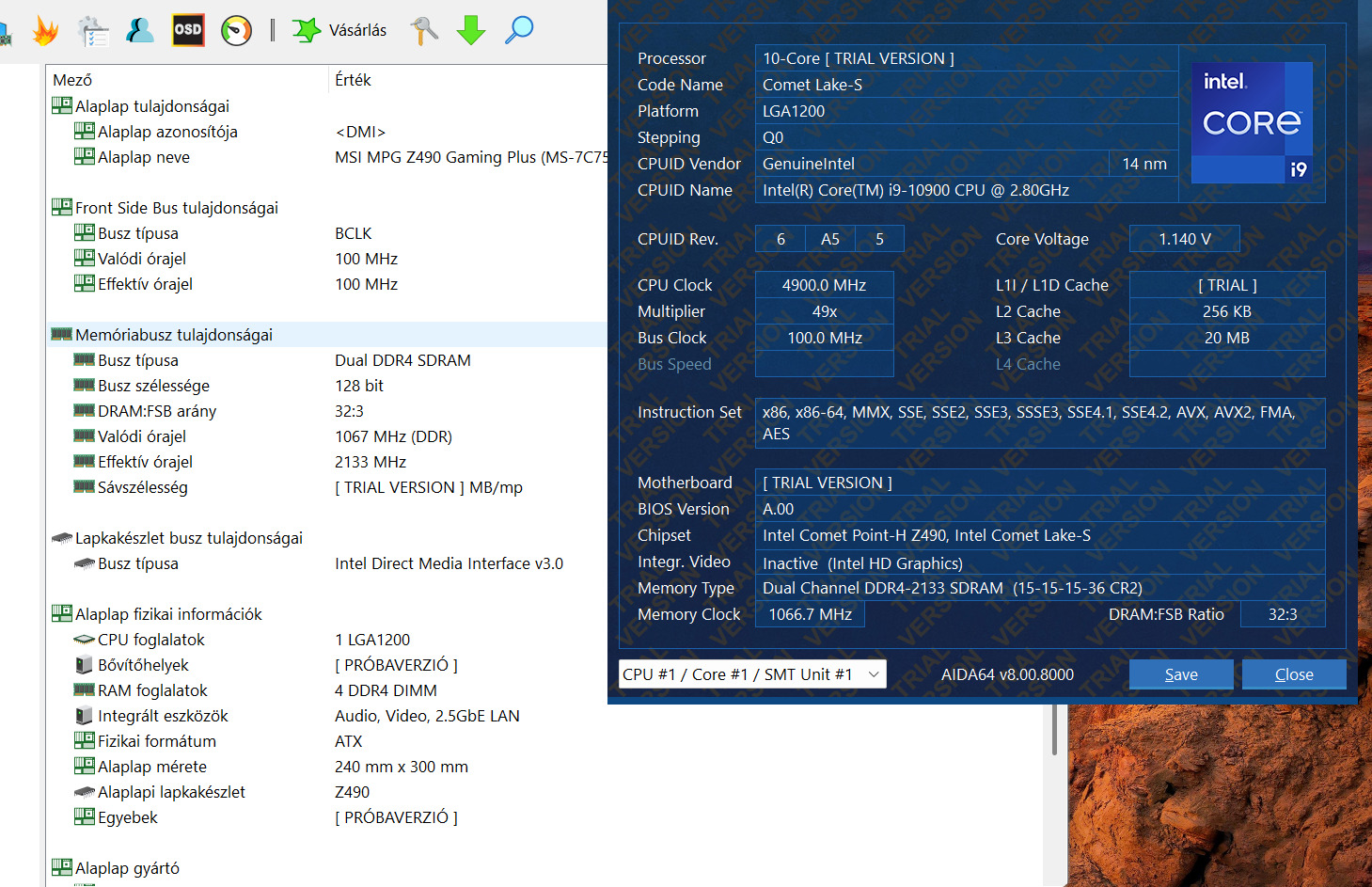Click the Bus Clock 100.0 MHz value
1372x887 pixels.
[825, 338]
